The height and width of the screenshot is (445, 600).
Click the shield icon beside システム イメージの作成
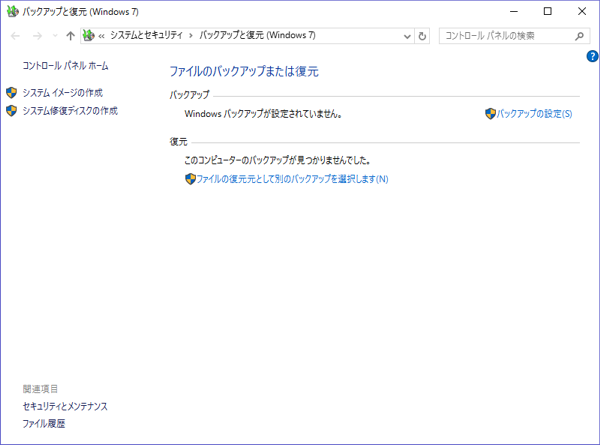[11, 93]
